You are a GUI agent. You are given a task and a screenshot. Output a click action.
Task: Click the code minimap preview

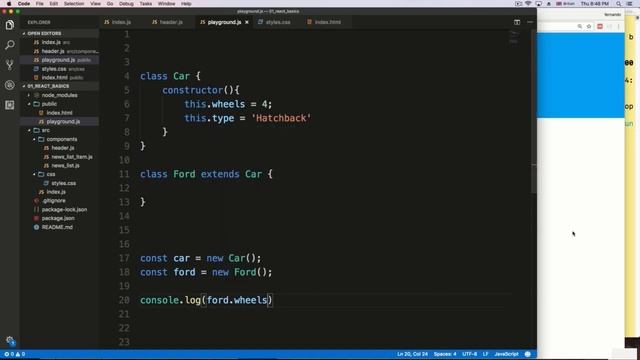513,38
